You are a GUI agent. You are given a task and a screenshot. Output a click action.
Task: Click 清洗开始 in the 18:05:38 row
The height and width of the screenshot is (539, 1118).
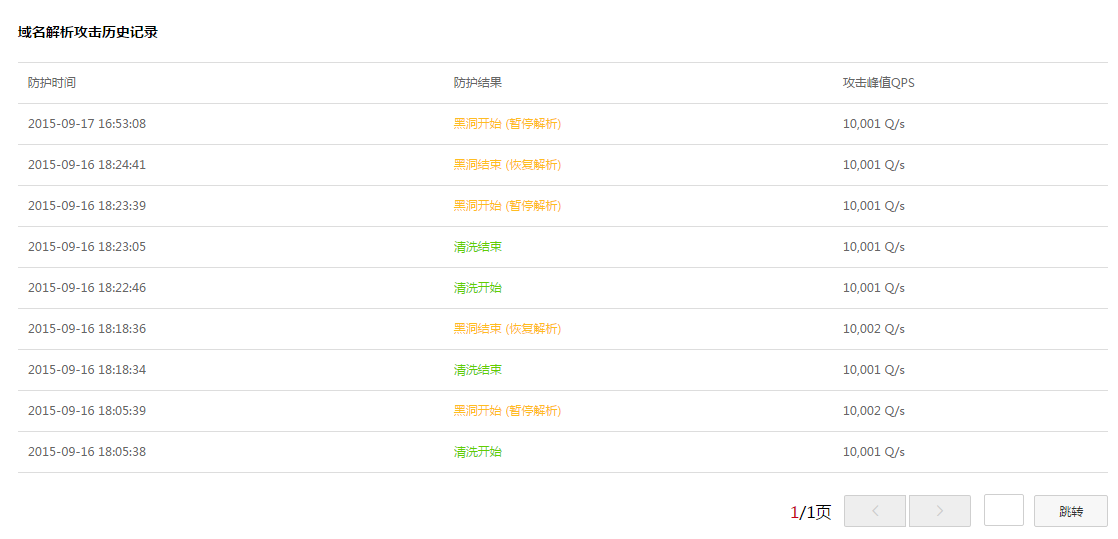tap(477, 452)
